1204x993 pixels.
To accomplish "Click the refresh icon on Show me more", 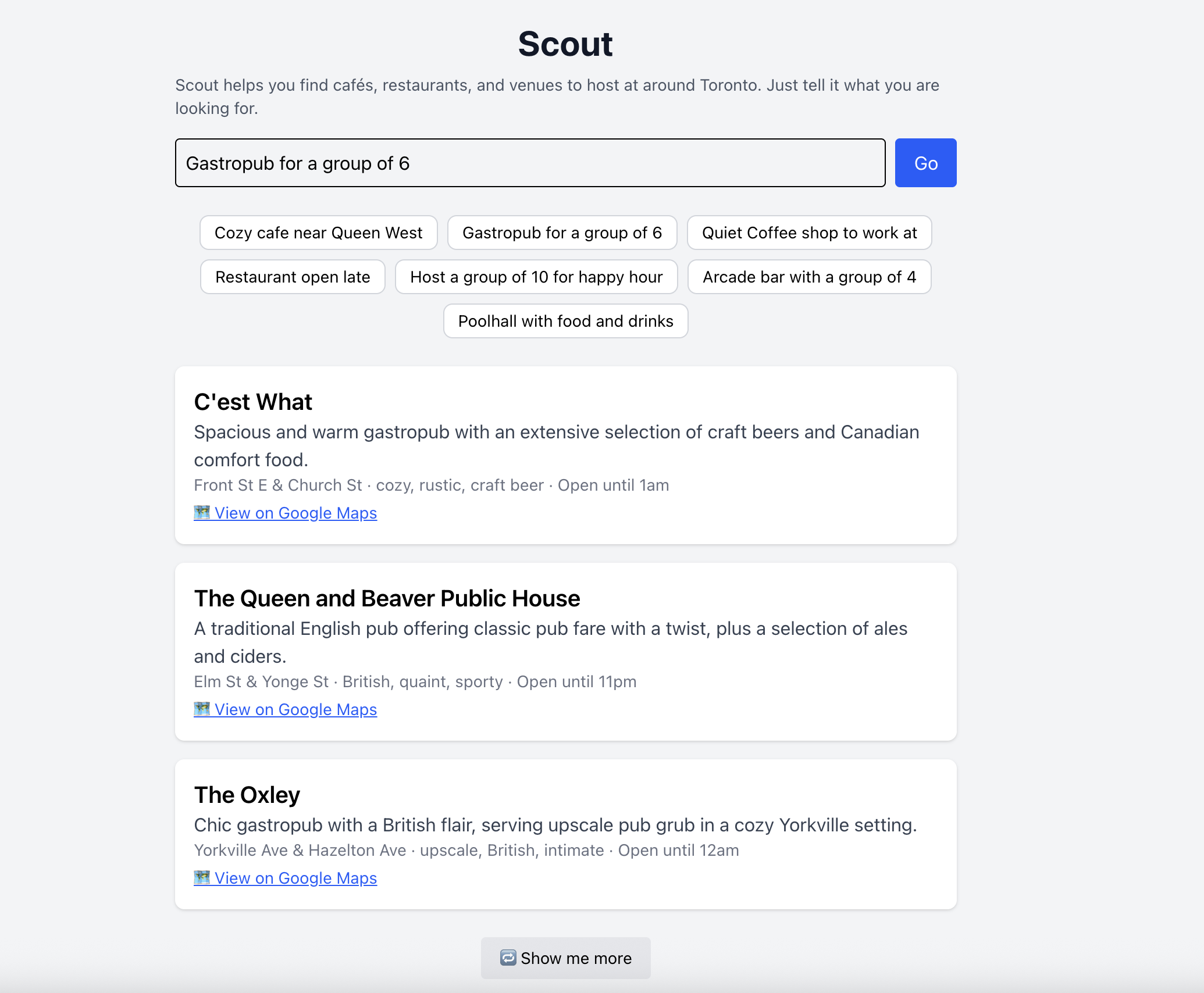I will 508,958.
